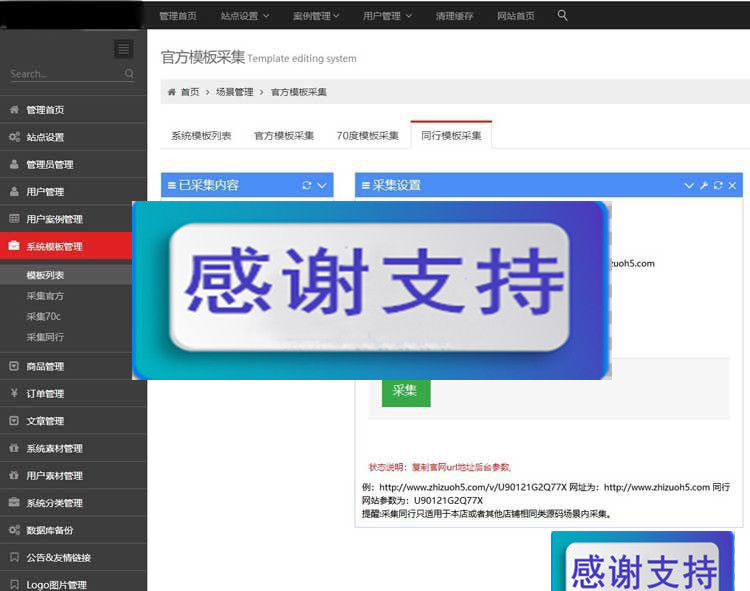The width and height of the screenshot is (750, 591).
Task: Open 数据库备份 from the sidebar gears icon
Action: pyautogui.click(x=14, y=530)
